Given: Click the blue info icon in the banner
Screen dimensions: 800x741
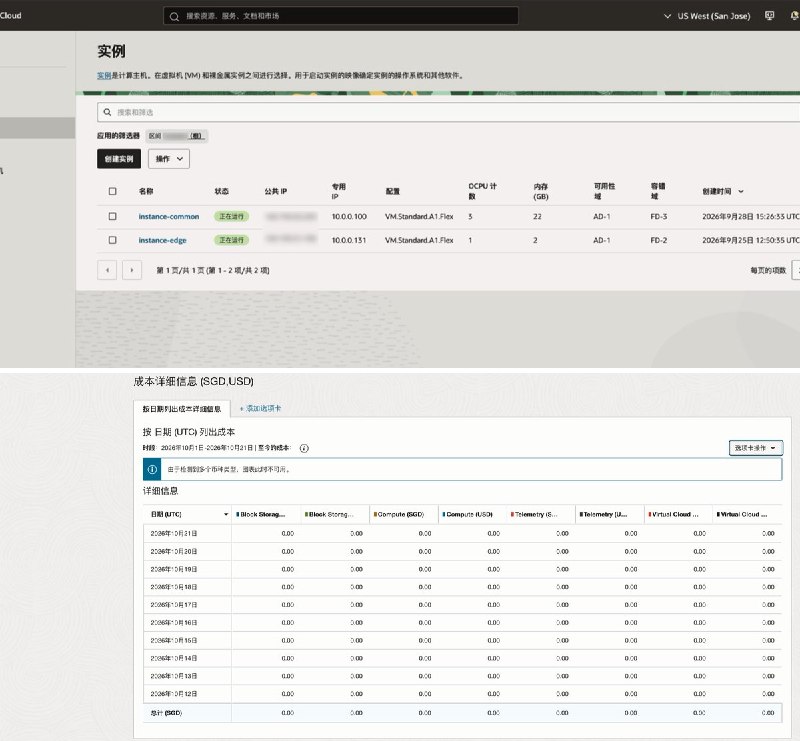Looking at the screenshot, I should coord(152,469).
